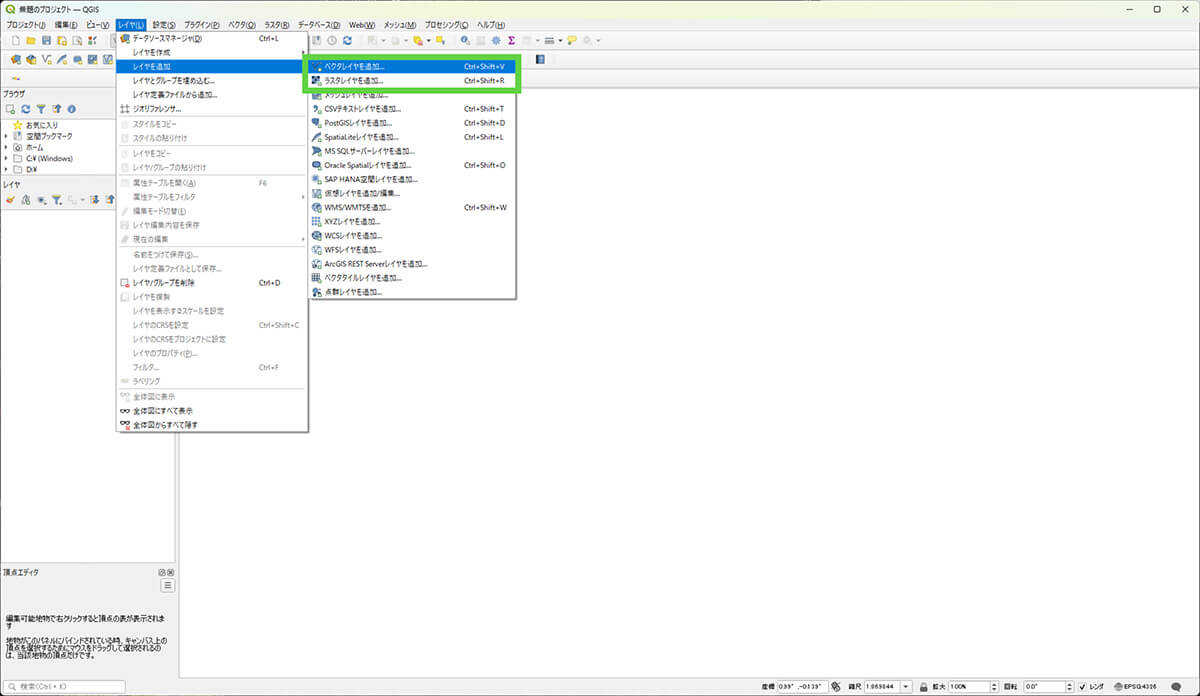The height and width of the screenshot is (696, 1200).
Task: Choose MS SQLサーバーレイヤを追加
Action: [x=410, y=151]
